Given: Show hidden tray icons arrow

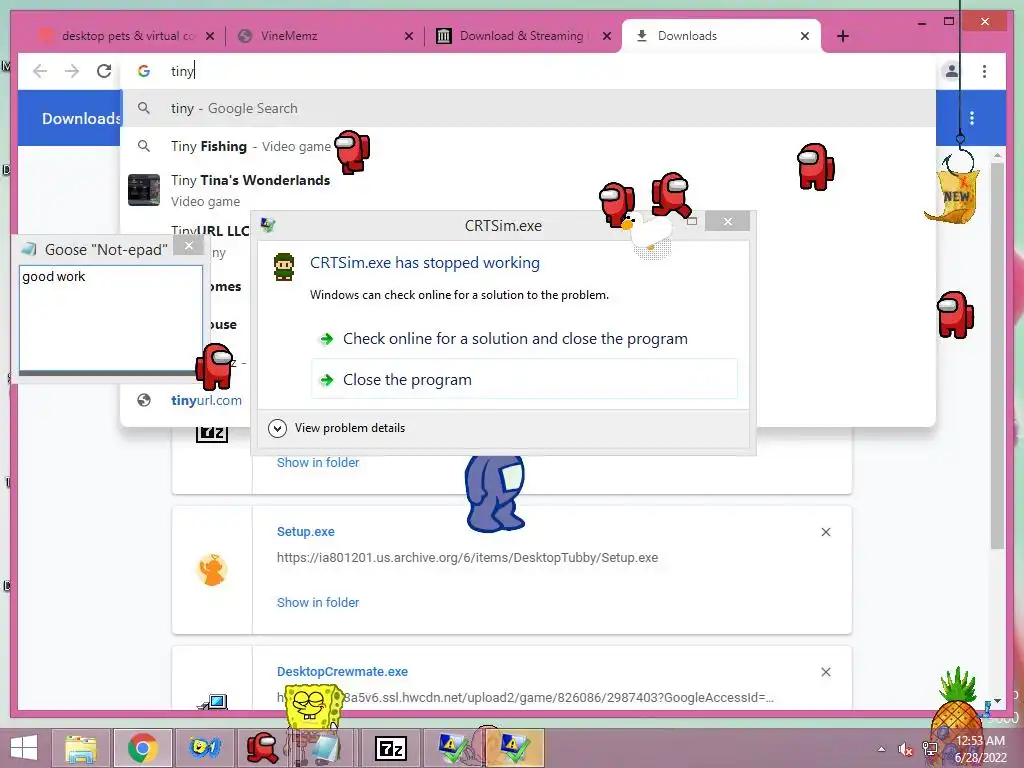Looking at the screenshot, I should pos(881,748).
